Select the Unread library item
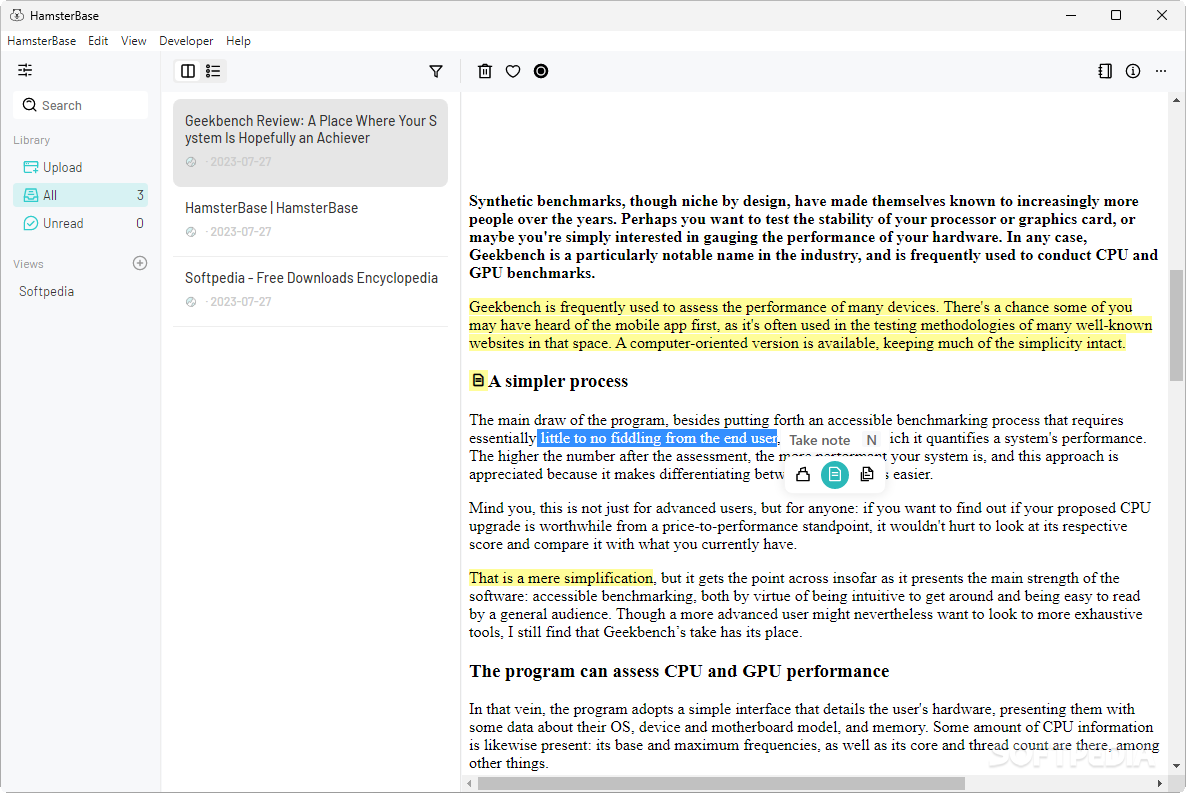Image resolution: width=1186 pixels, height=793 pixels. point(80,223)
